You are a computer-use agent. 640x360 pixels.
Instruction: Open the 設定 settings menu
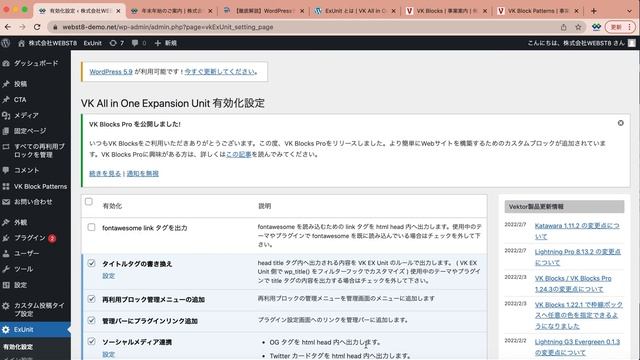click(20, 285)
